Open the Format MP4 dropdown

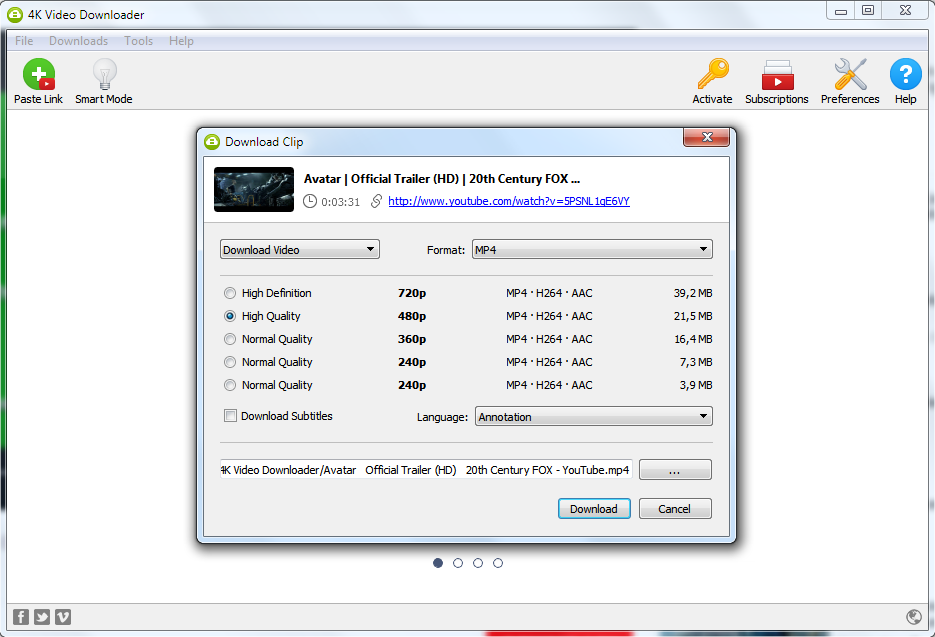[592, 249]
